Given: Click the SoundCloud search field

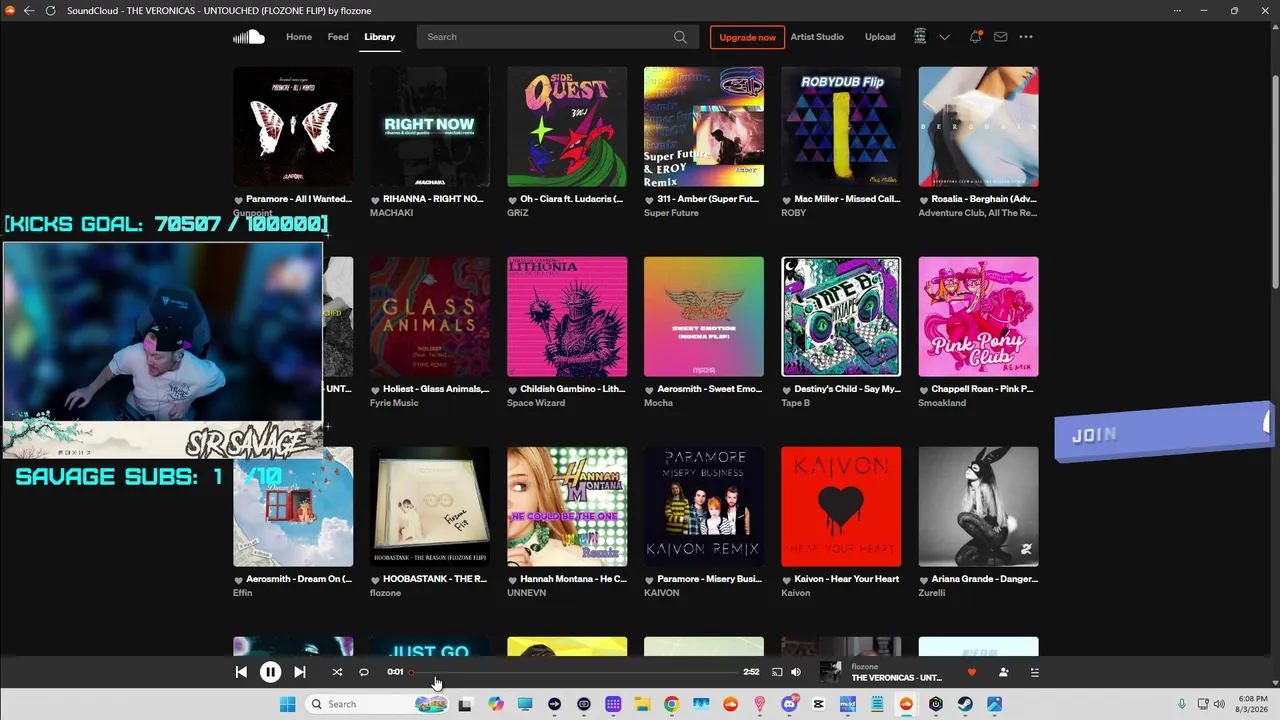Looking at the screenshot, I should coord(555,37).
